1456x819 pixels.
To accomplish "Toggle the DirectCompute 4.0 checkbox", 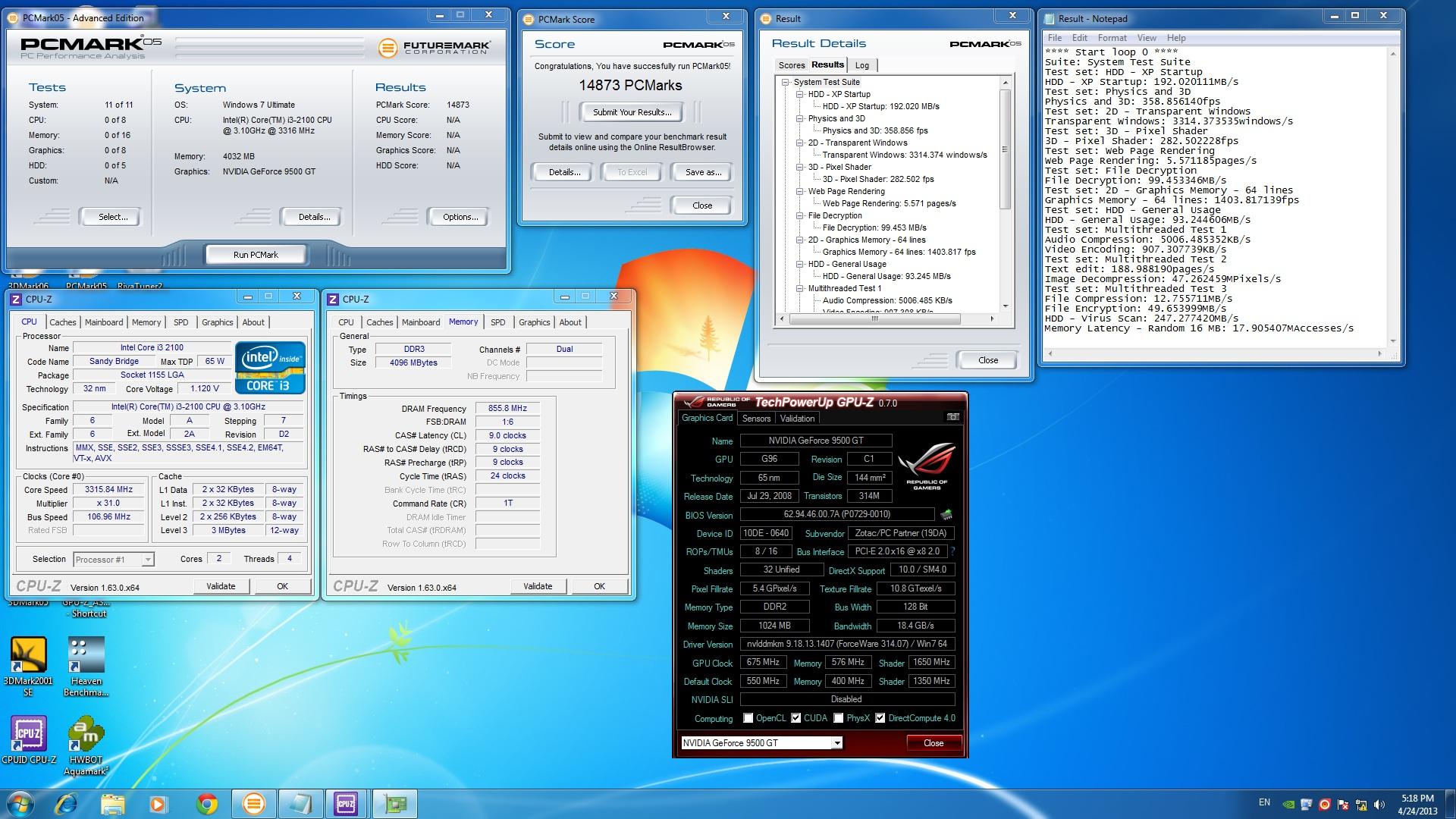I will click(880, 718).
